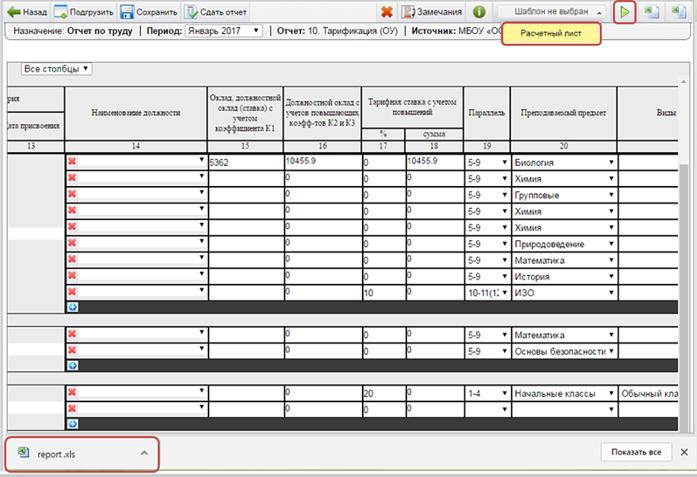Screen dimensions: 697x477
Task: Delete the Биология row with red X
Action: click(72, 162)
